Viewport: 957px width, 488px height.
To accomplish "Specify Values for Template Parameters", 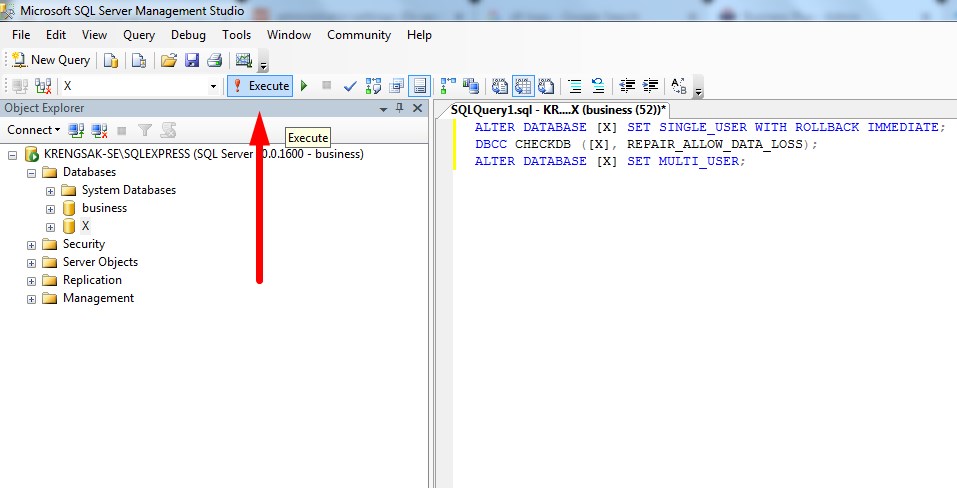I will pyautogui.click(x=679, y=86).
